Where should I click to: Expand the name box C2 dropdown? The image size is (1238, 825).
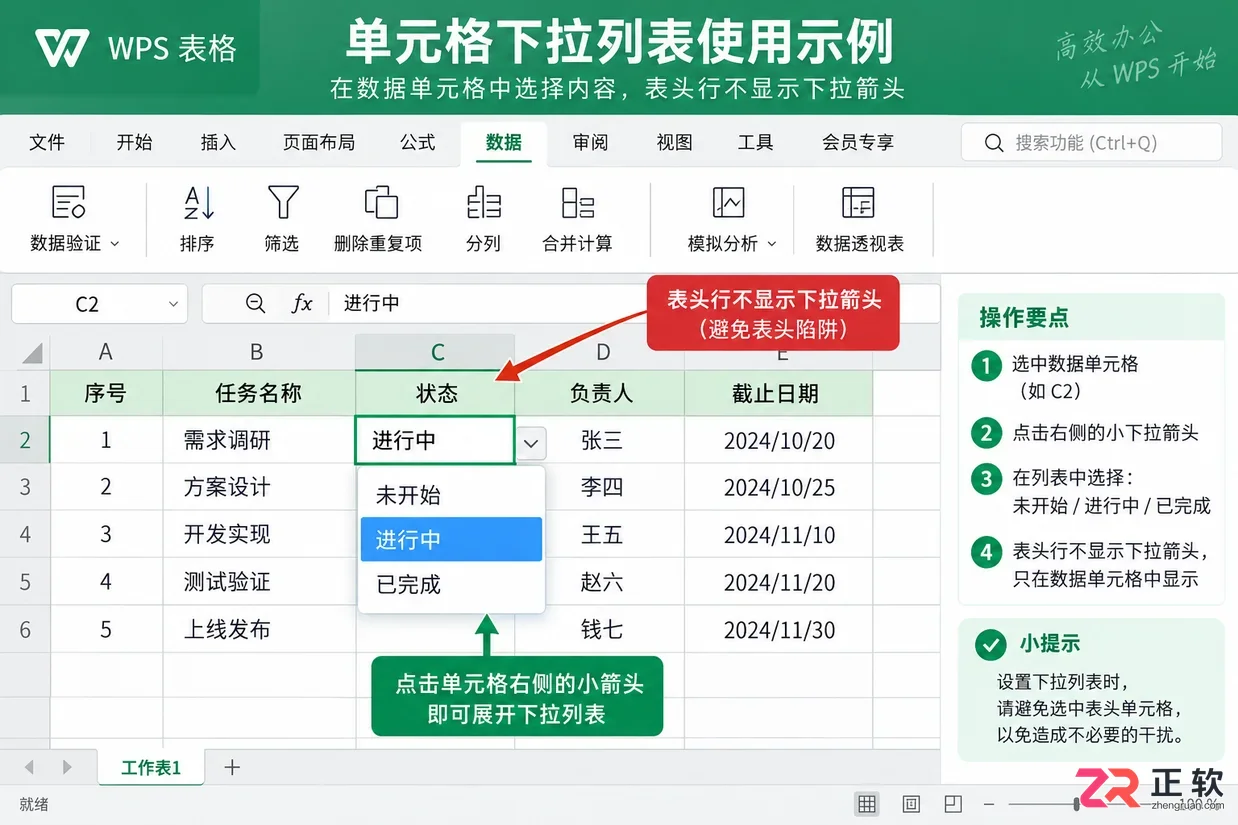pos(174,304)
